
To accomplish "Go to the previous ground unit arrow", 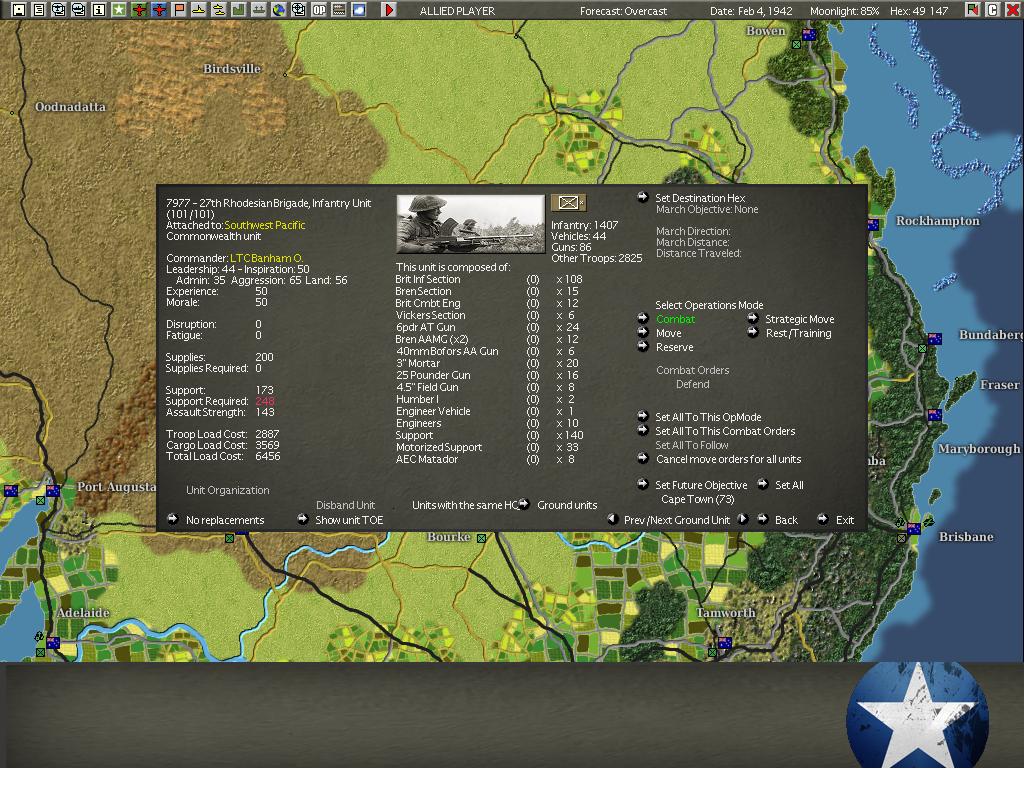I will pos(613,519).
